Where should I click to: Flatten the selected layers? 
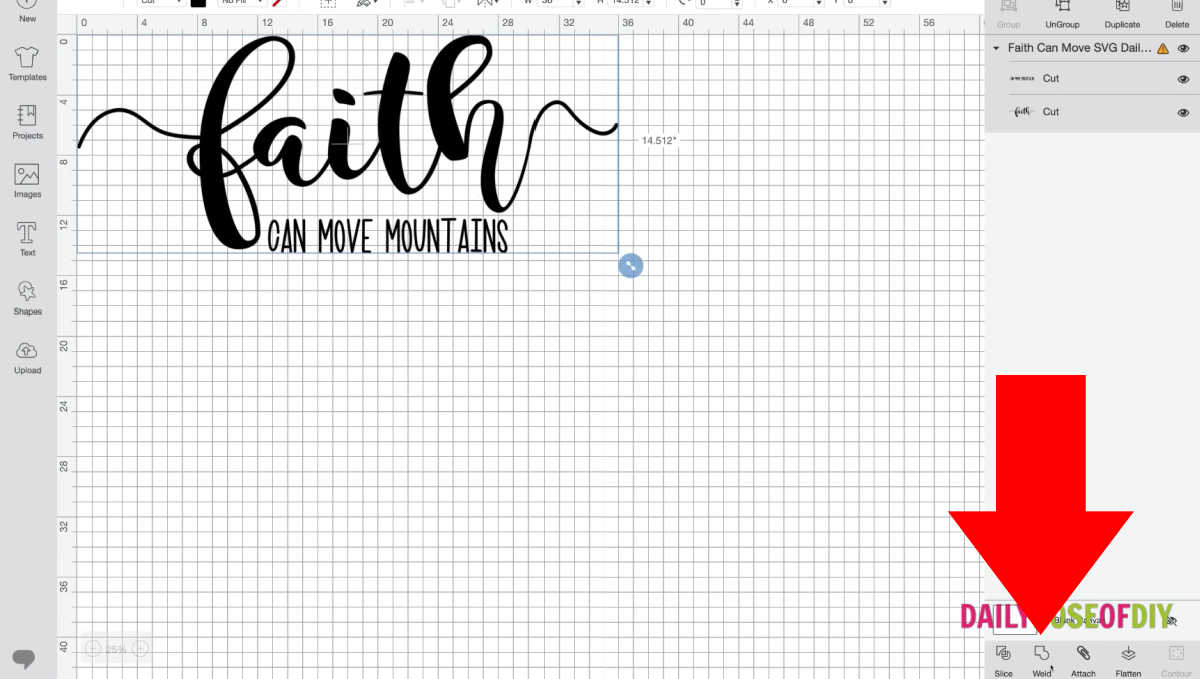point(1128,661)
